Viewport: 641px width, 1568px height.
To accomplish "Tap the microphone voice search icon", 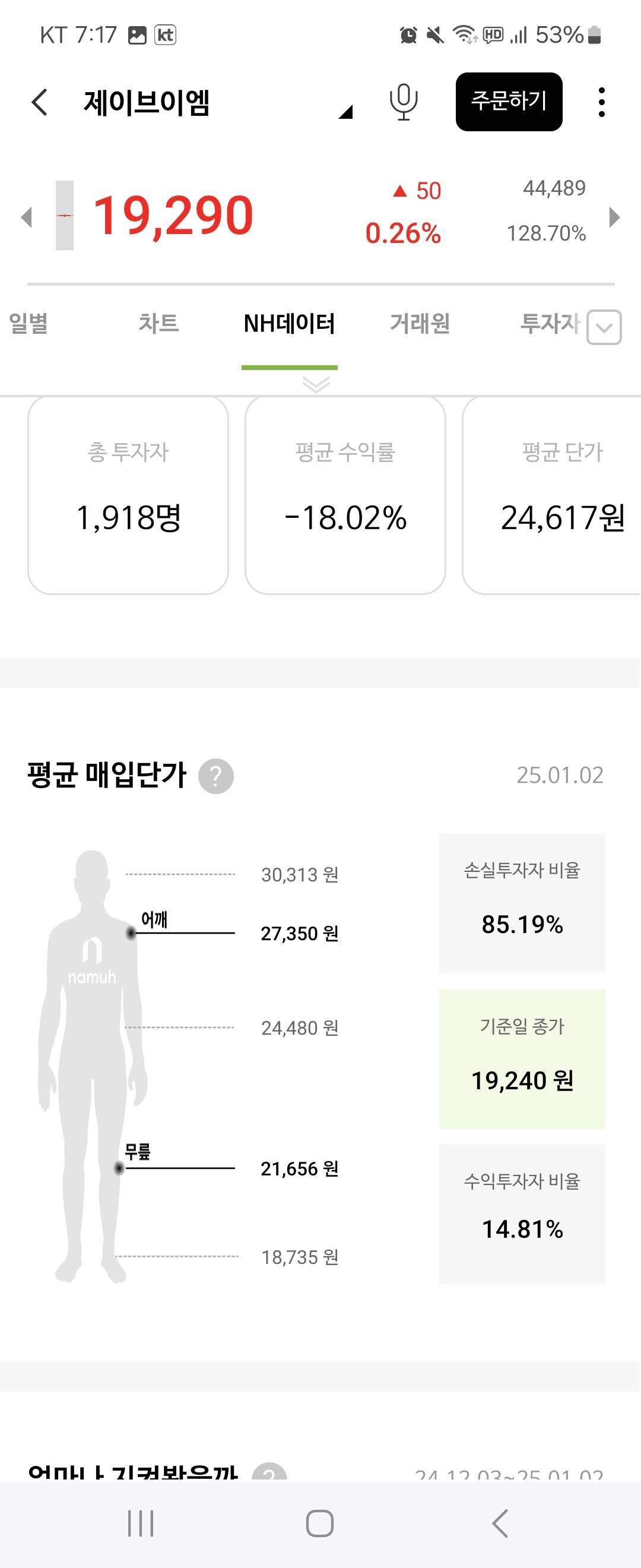I will point(402,103).
